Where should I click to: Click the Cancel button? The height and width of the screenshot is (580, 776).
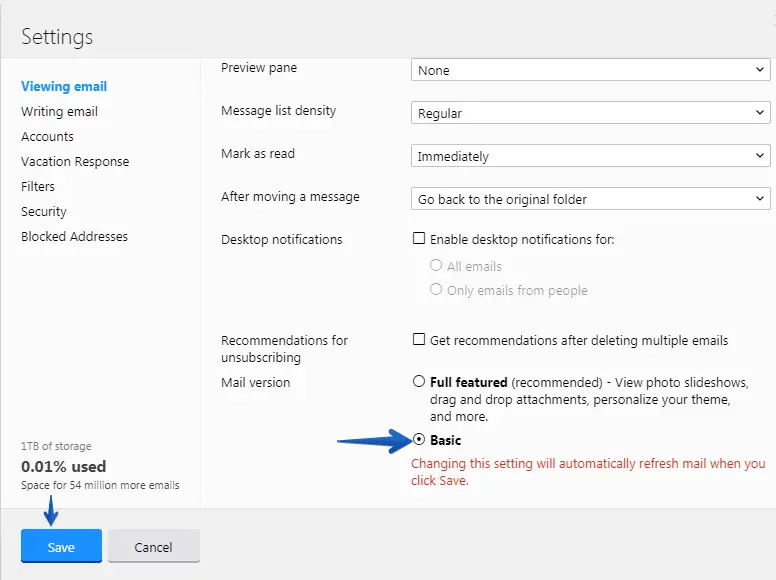pos(153,547)
